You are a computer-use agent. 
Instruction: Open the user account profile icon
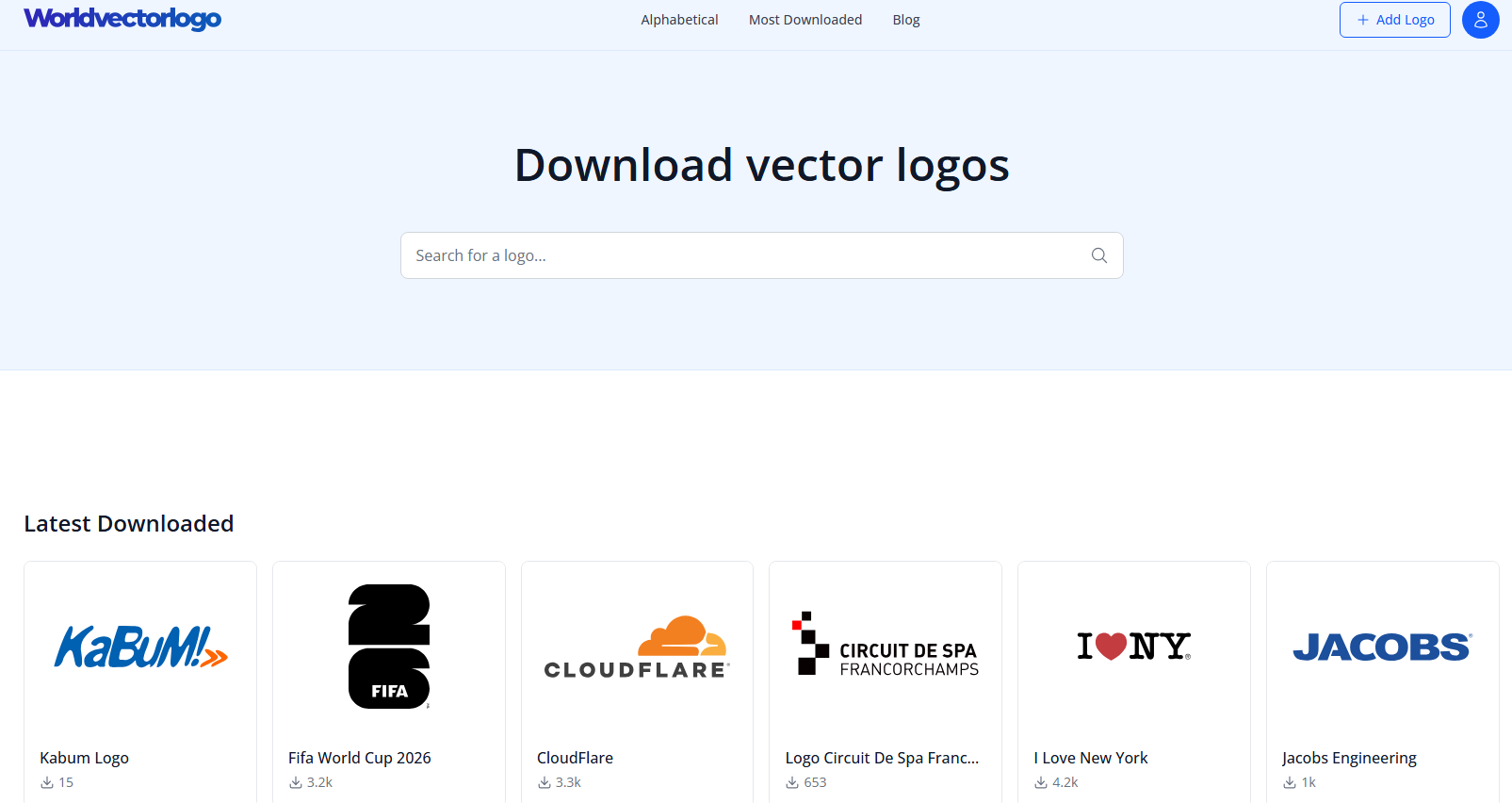tap(1480, 20)
